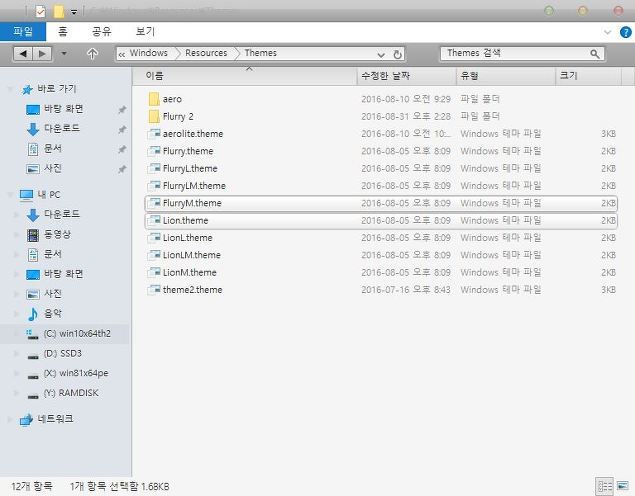
Task: Switch to the 보기 ribbon tab
Action: coord(145,32)
